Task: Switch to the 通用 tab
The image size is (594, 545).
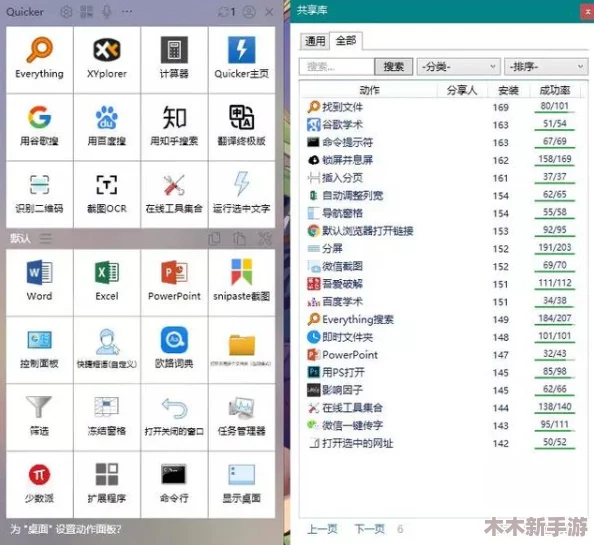Action: pyautogui.click(x=315, y=41)
